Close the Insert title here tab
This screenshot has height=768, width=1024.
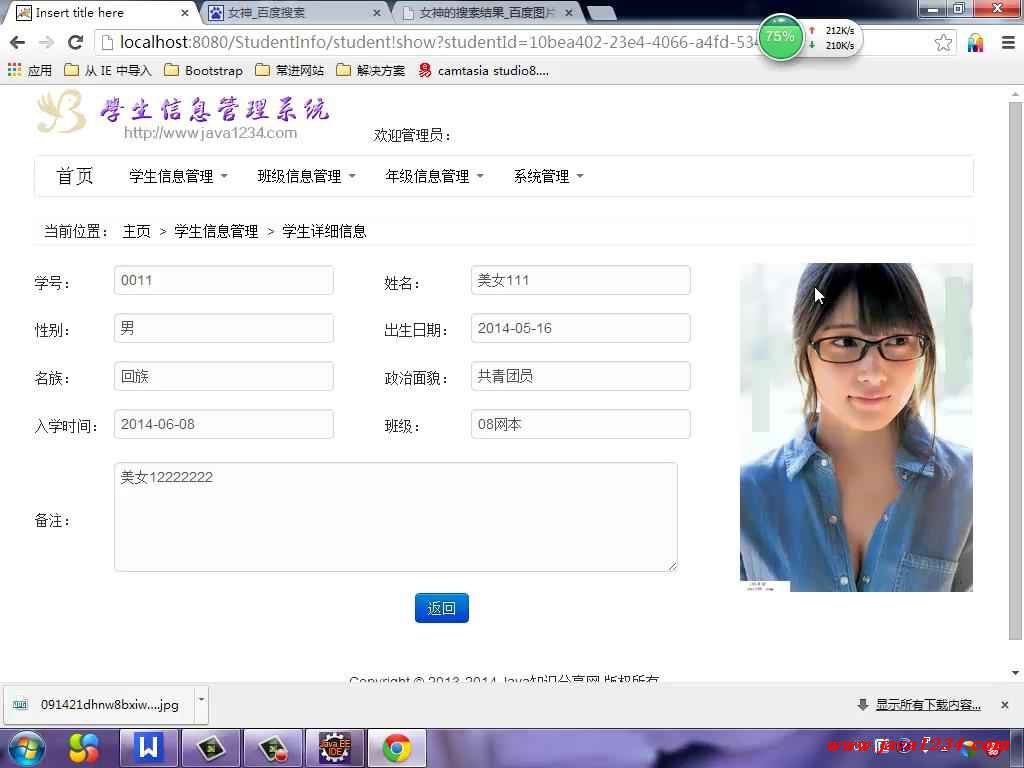point(185,12)
